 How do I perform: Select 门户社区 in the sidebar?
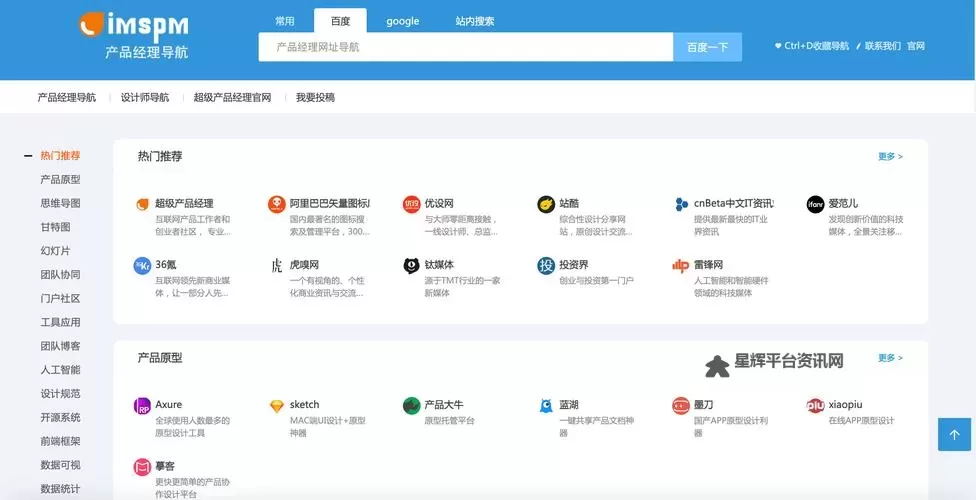pyautogui.click(x=60, y=298)
